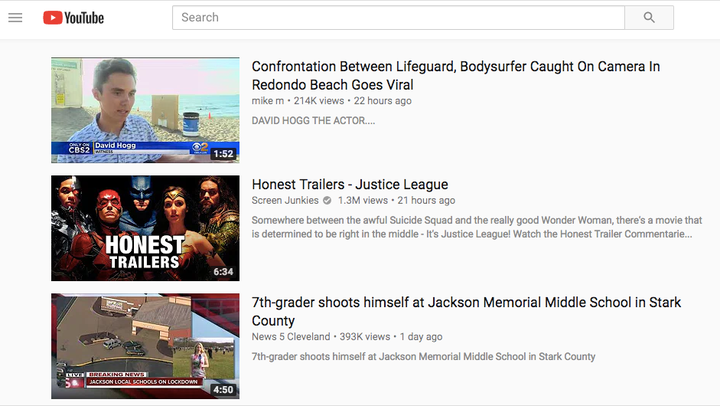Viewport: 720px width, 406px height.
Task: Open title '7th-grader shoots himself at Jackson Memorial'
Action: [466, 311]
